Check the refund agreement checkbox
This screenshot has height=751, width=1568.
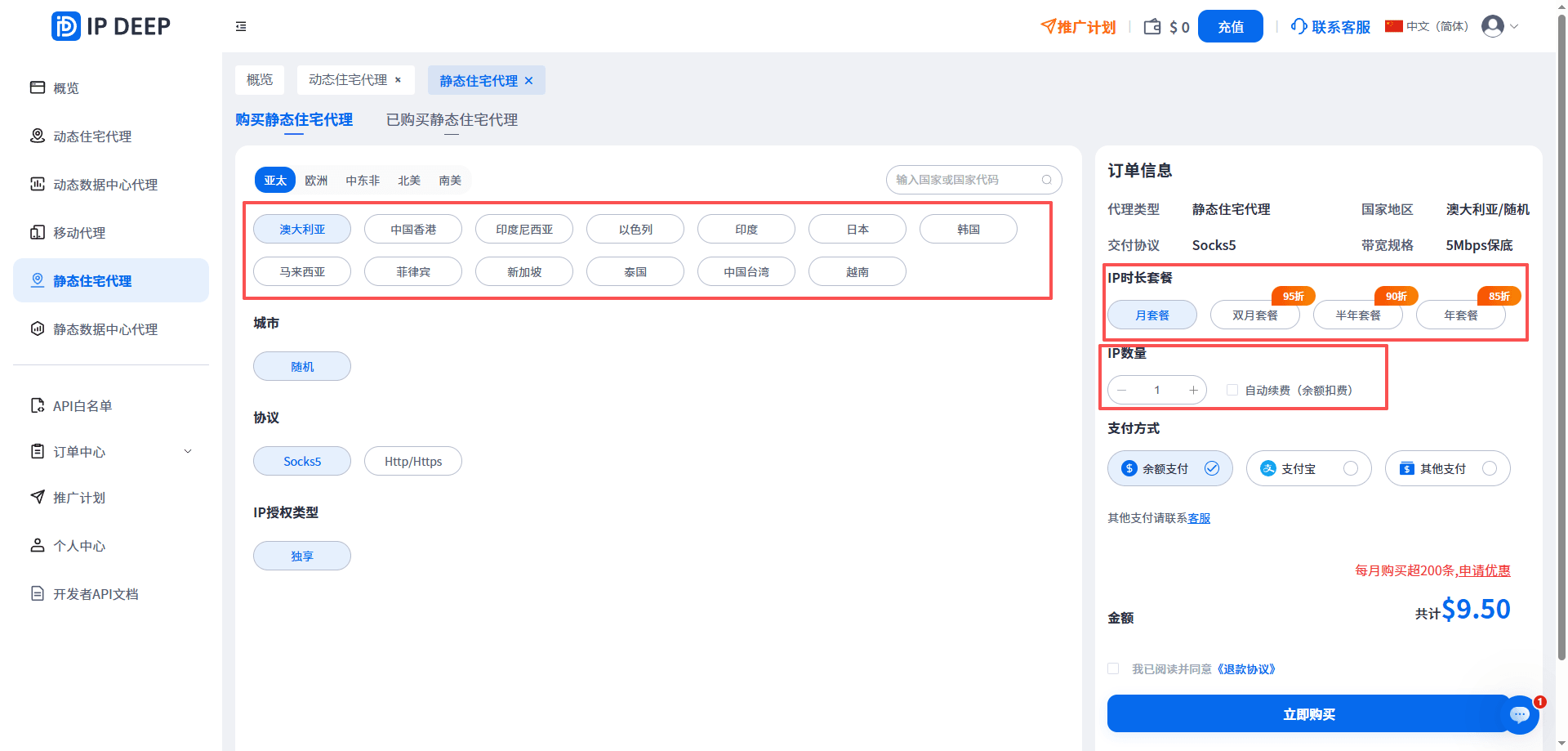1113,669
